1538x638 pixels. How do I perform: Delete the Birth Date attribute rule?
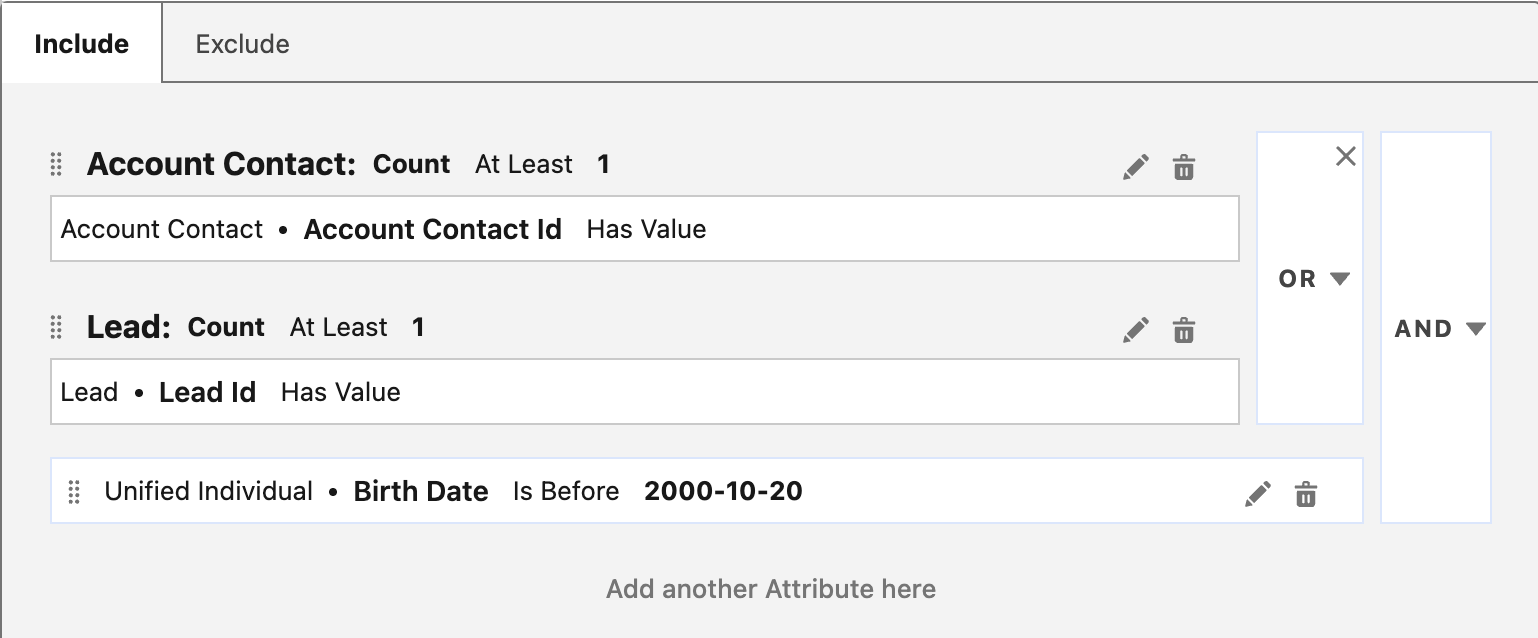pos(1306,493)
